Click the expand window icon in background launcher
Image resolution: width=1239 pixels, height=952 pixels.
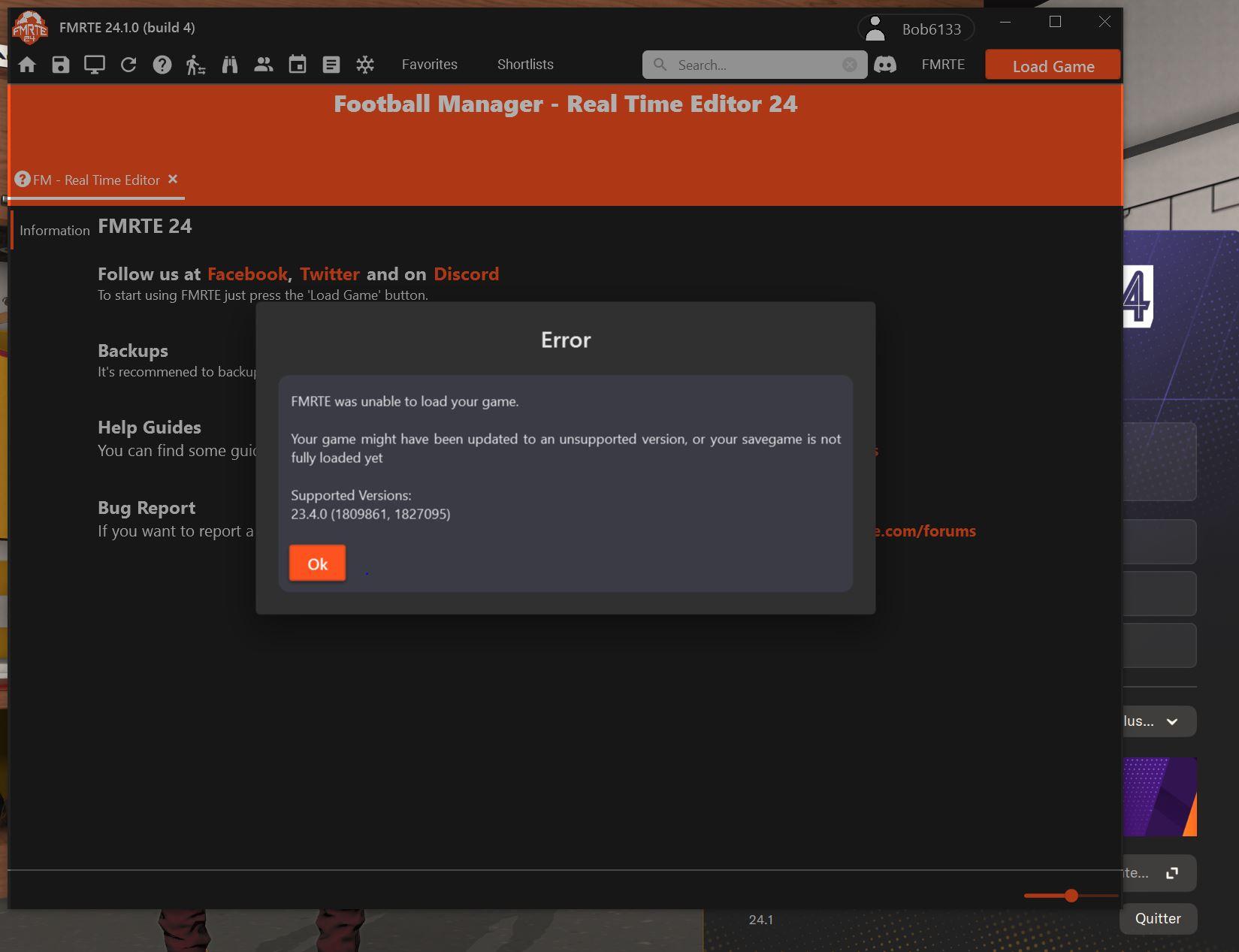pyautogui.click(x=1172, y=873)
